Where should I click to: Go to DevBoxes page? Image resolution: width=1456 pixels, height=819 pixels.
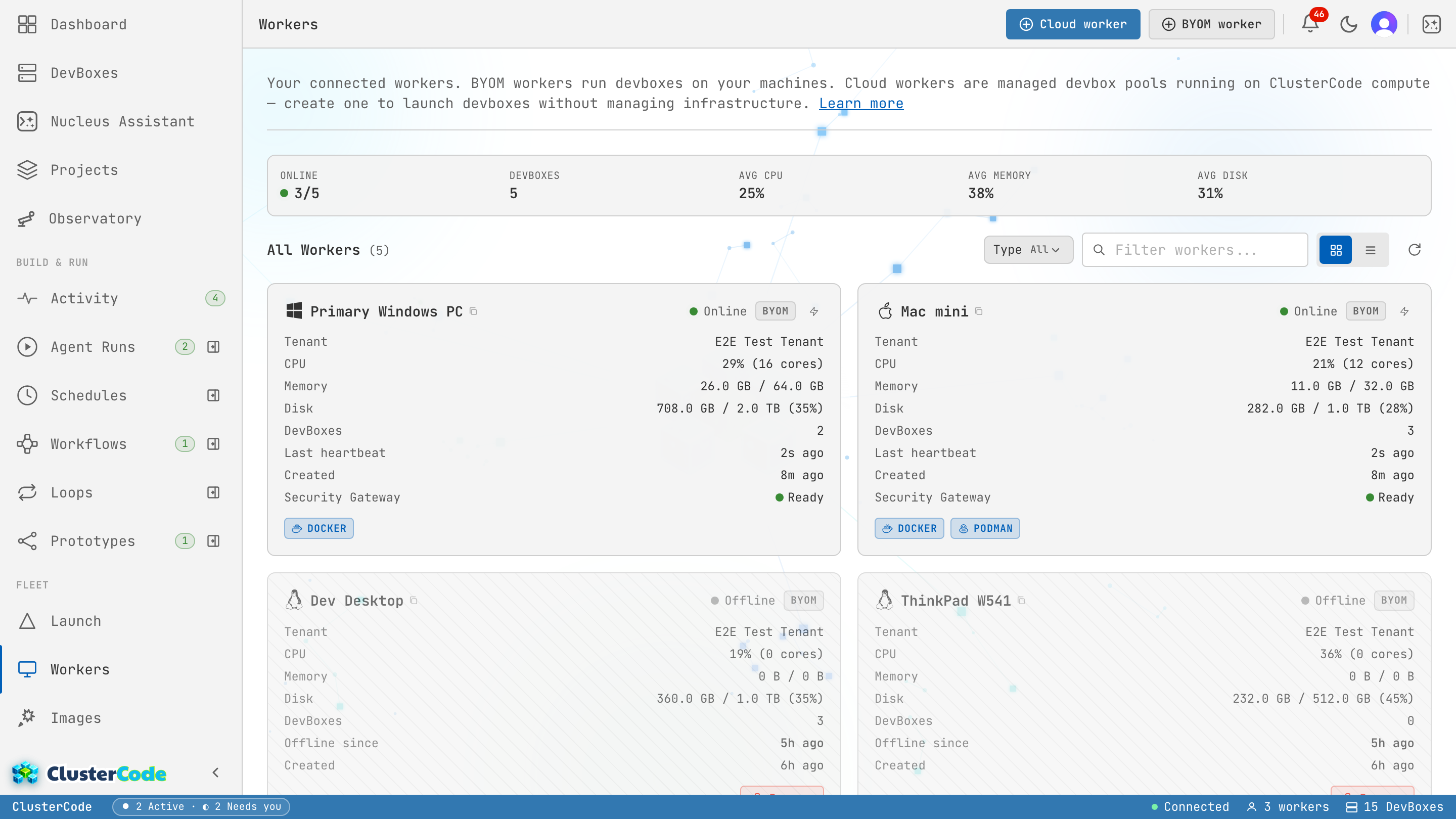[121, 73]
